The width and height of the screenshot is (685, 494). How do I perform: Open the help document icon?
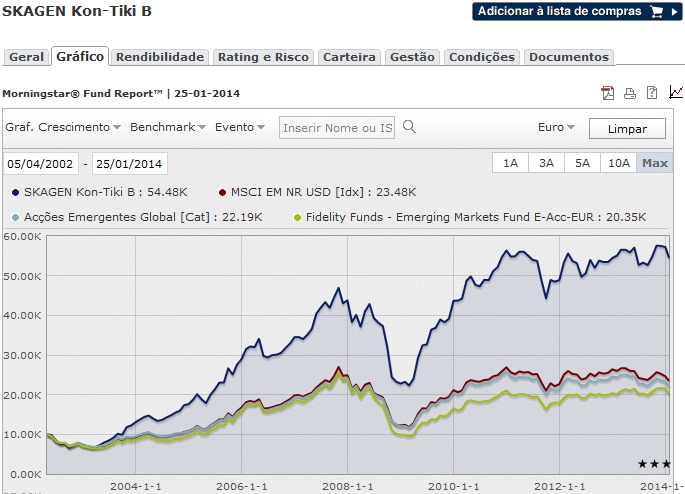(652, 93)
